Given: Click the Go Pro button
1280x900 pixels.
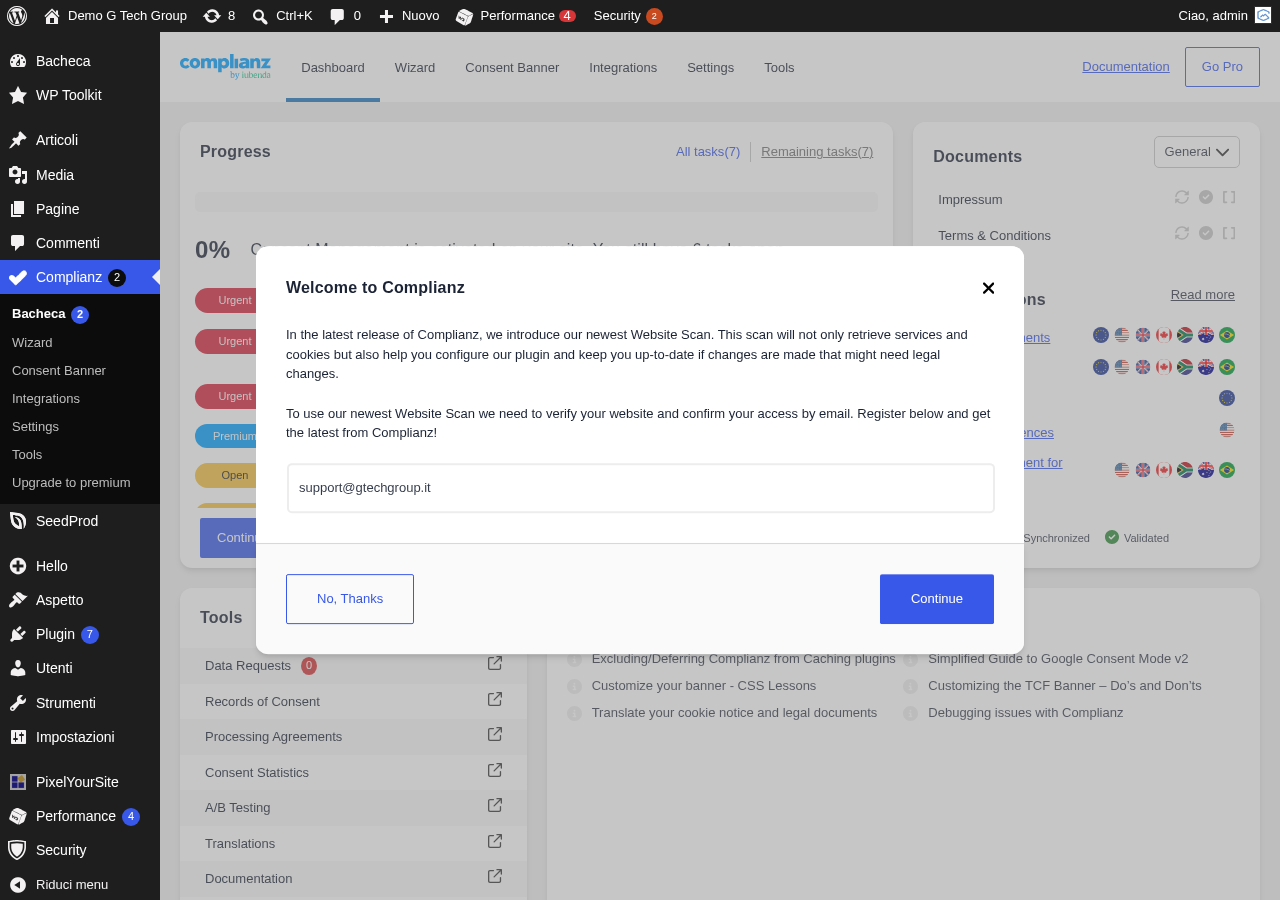Looking at the screenshot, I should point(1222,67).
